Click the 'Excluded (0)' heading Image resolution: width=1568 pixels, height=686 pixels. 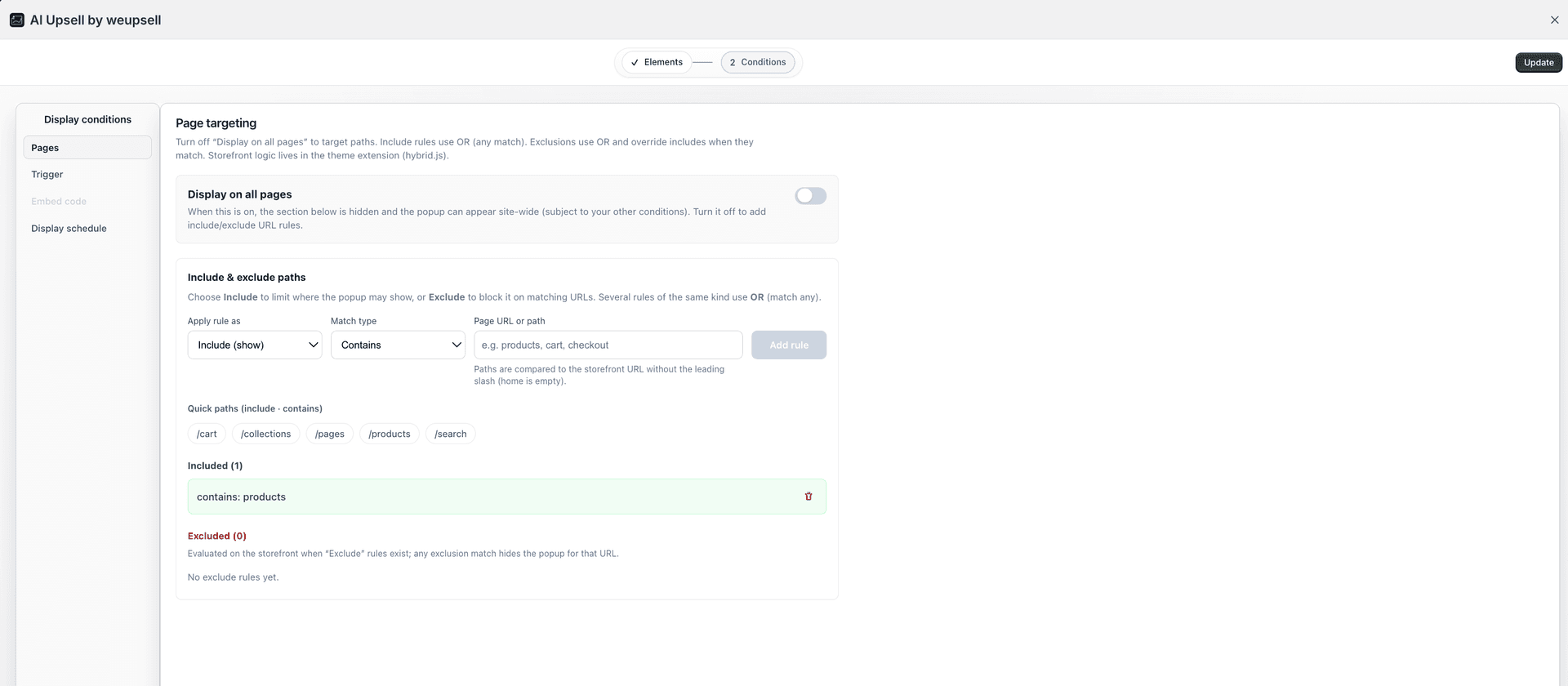(x=217, y=536)
